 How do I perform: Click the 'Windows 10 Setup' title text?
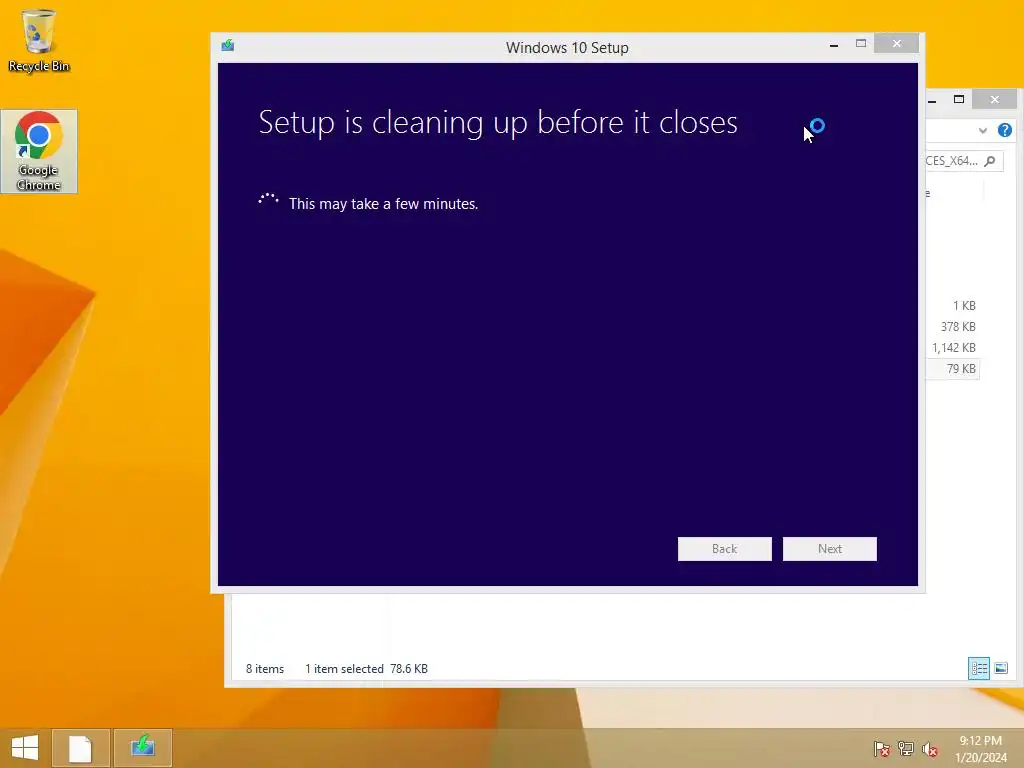[x=567, y=48]
